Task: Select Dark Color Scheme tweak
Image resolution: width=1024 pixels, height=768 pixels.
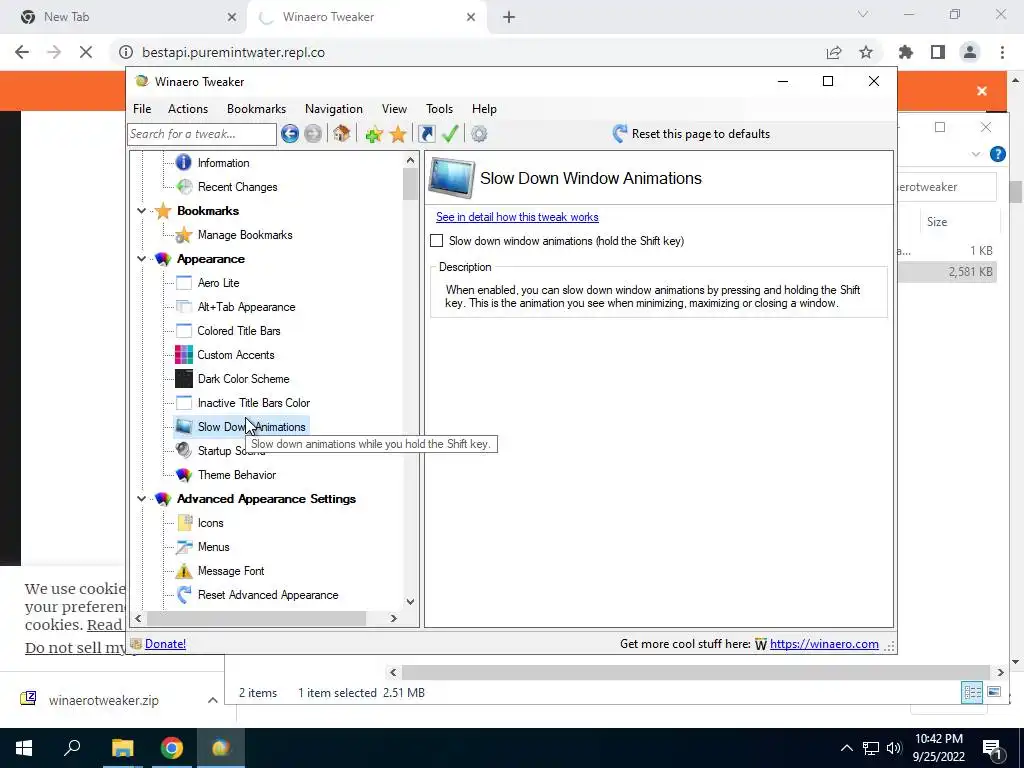Action: tap(243, 379)
